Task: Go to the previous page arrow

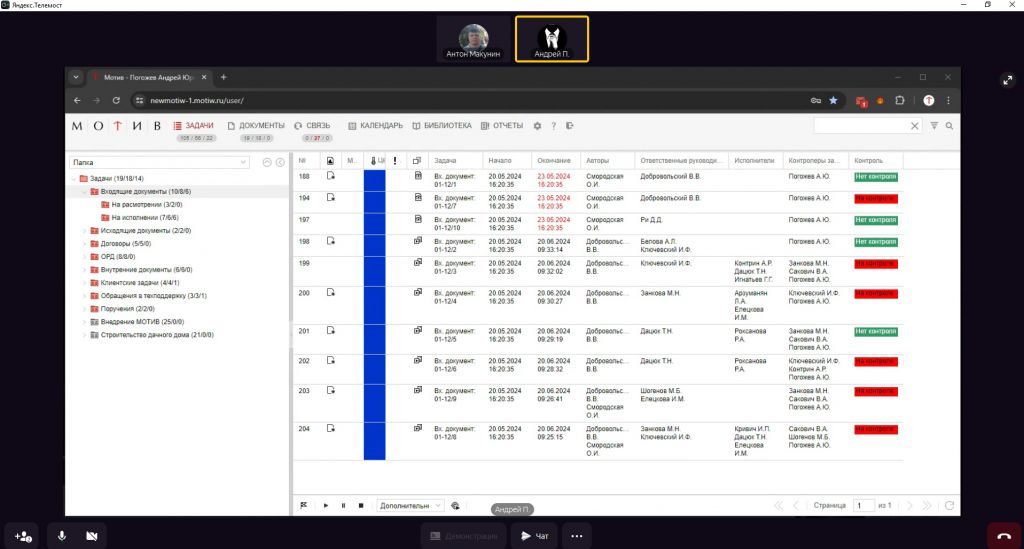Action: point(795,505)
